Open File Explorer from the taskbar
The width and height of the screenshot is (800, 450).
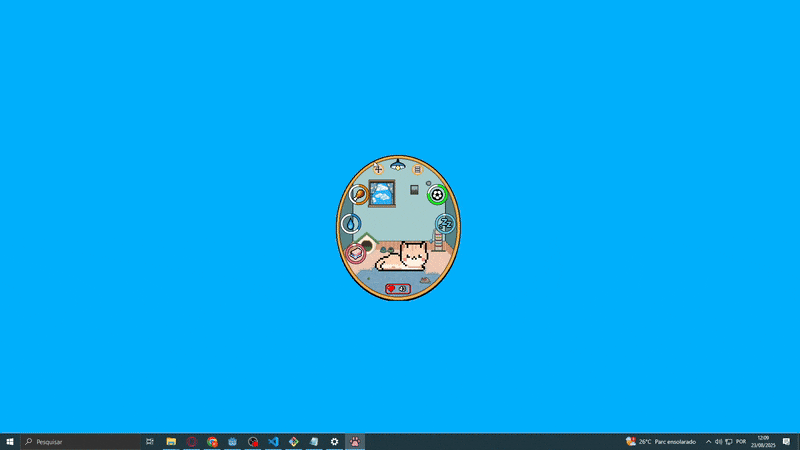click(x=171, y=442)
